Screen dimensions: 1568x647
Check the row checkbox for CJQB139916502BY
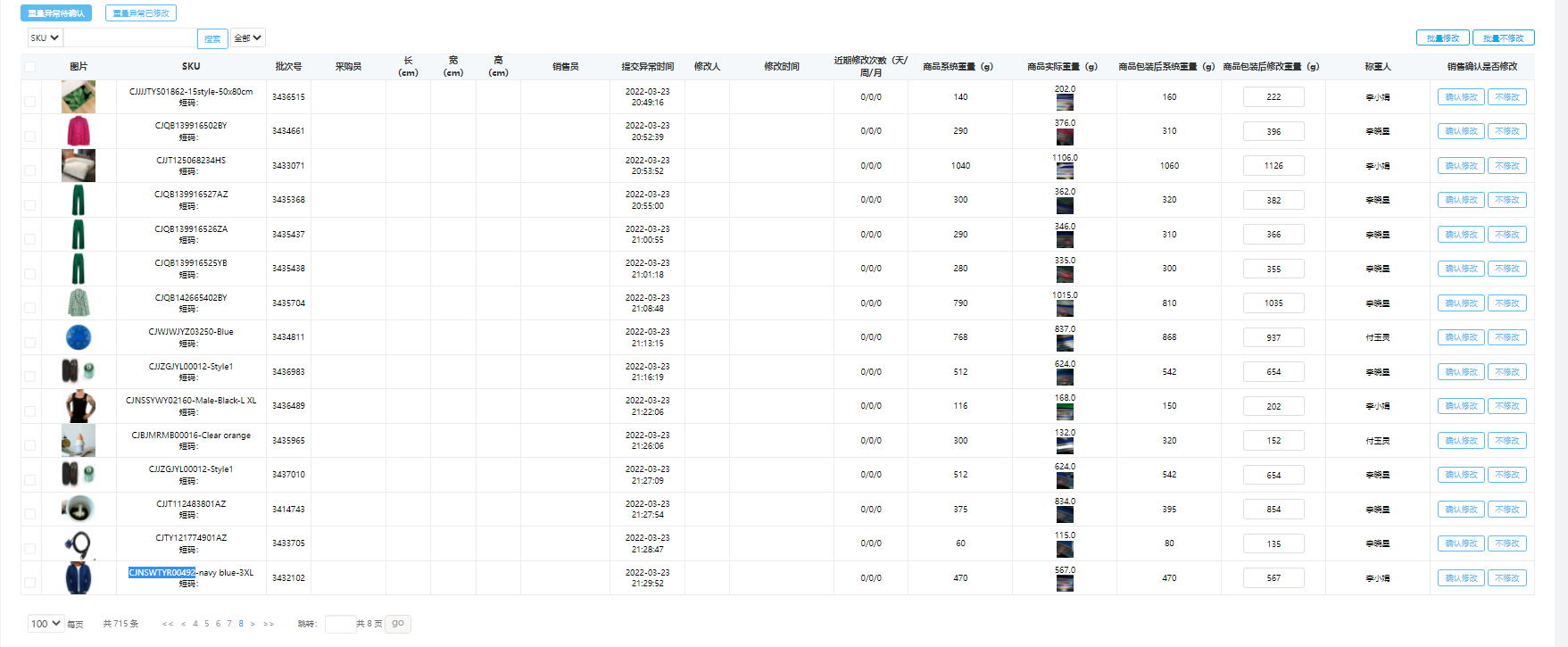click(30, 137)
